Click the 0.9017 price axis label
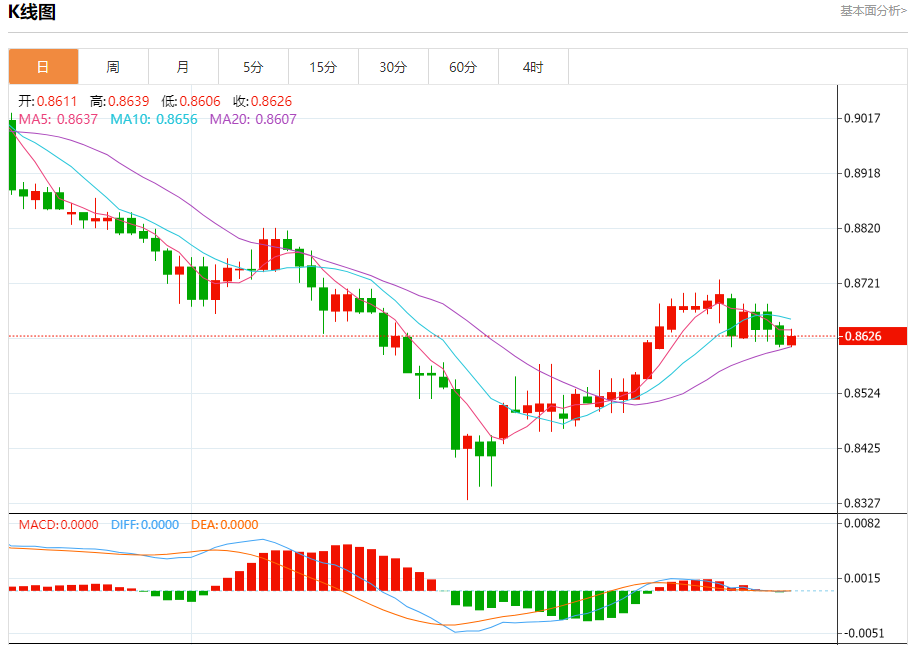This screenshot has height=645, width=913. [x=862, y=118]
